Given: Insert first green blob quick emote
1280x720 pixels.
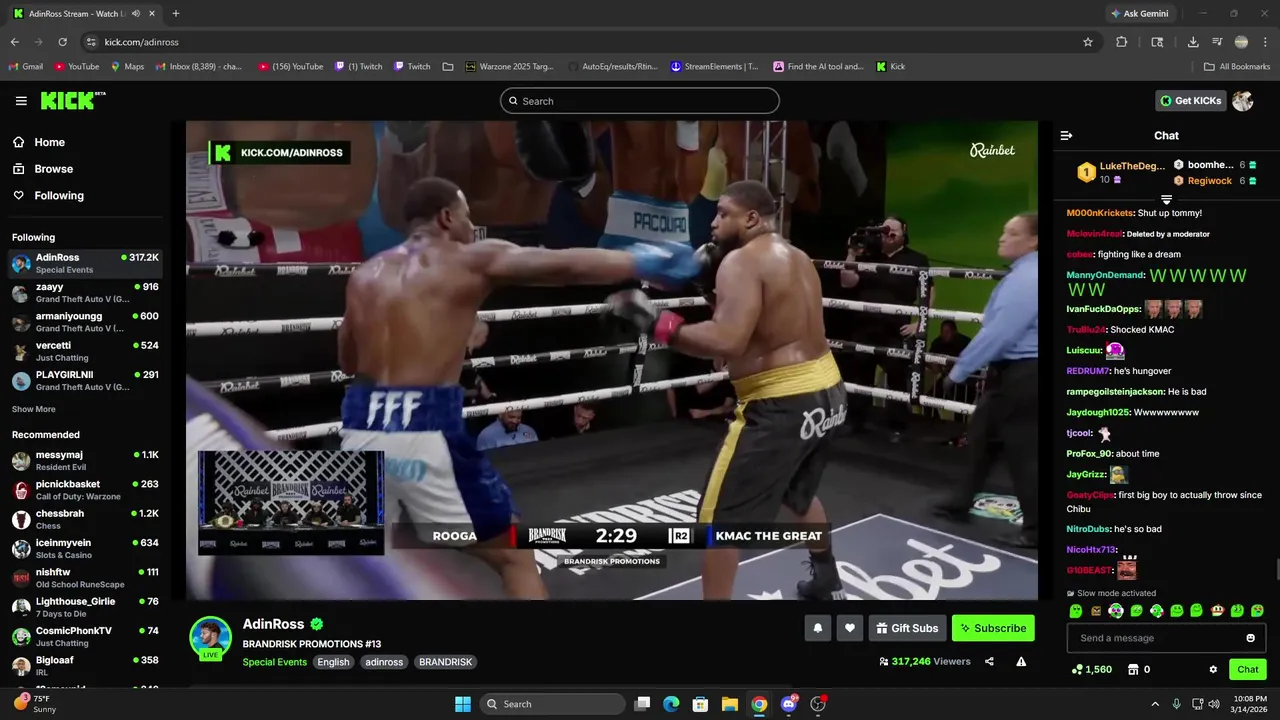Looking at the screenshot, I should click(x=1076, y=610).
